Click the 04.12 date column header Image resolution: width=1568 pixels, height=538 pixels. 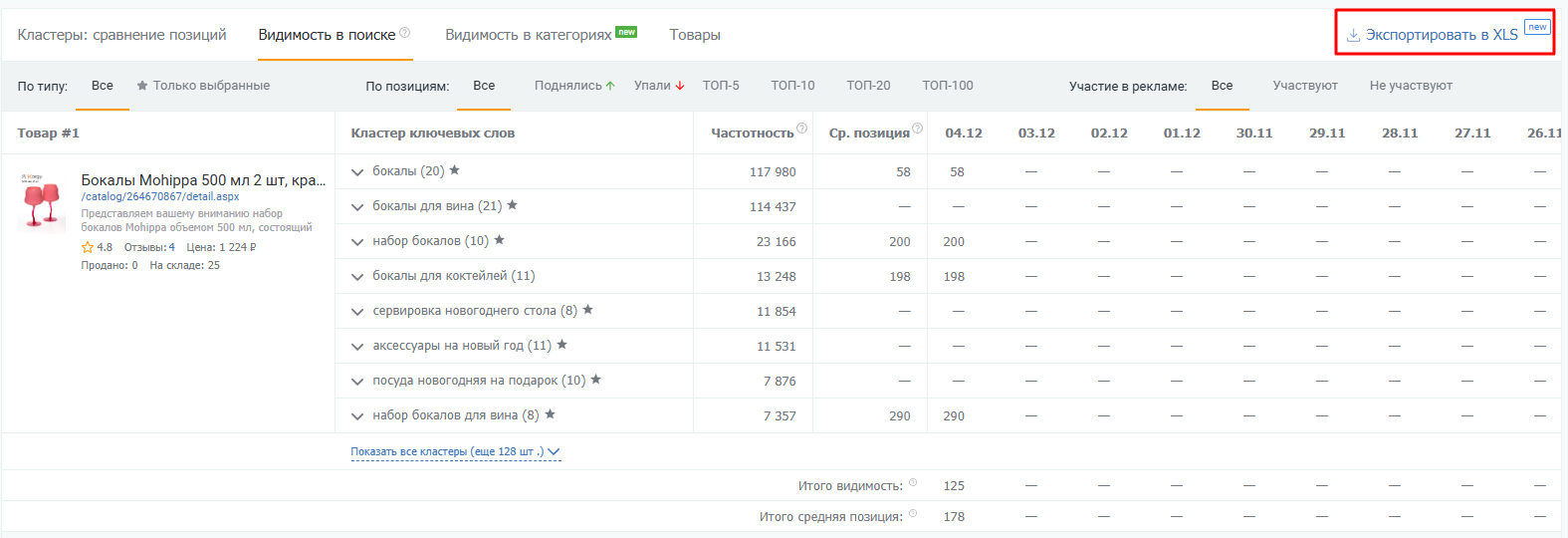click(x=964, y=134)
